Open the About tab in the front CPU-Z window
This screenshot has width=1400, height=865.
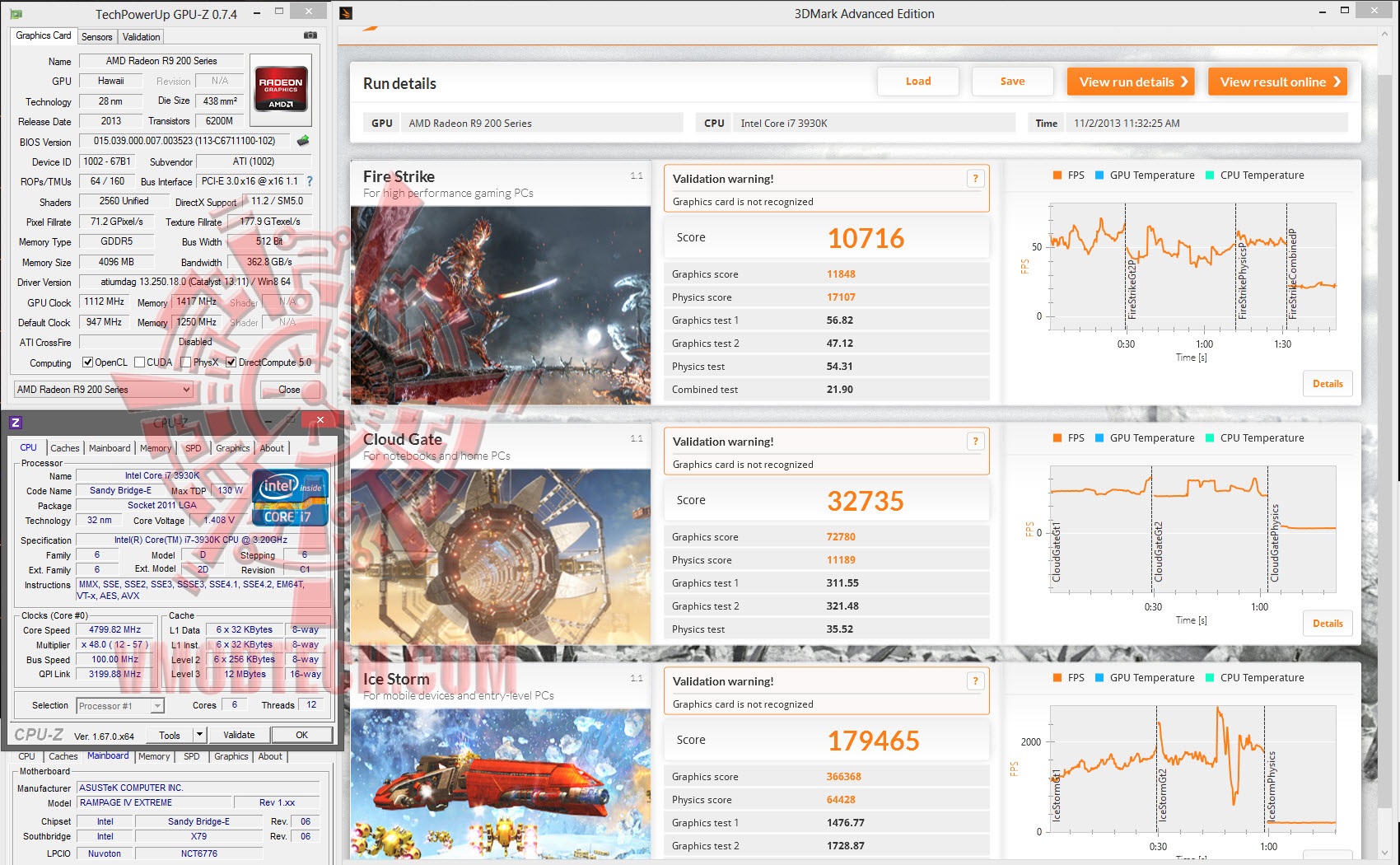272,448
